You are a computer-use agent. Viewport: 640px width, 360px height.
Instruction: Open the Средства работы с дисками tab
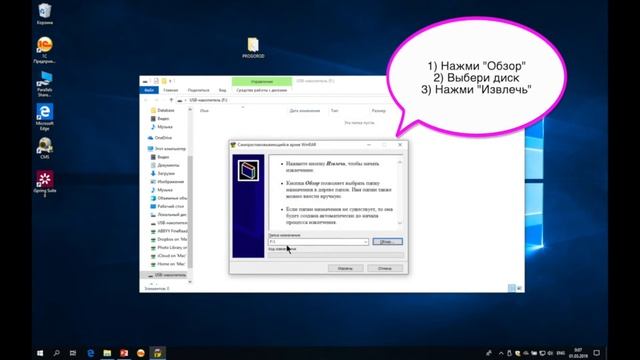point(262,90)
